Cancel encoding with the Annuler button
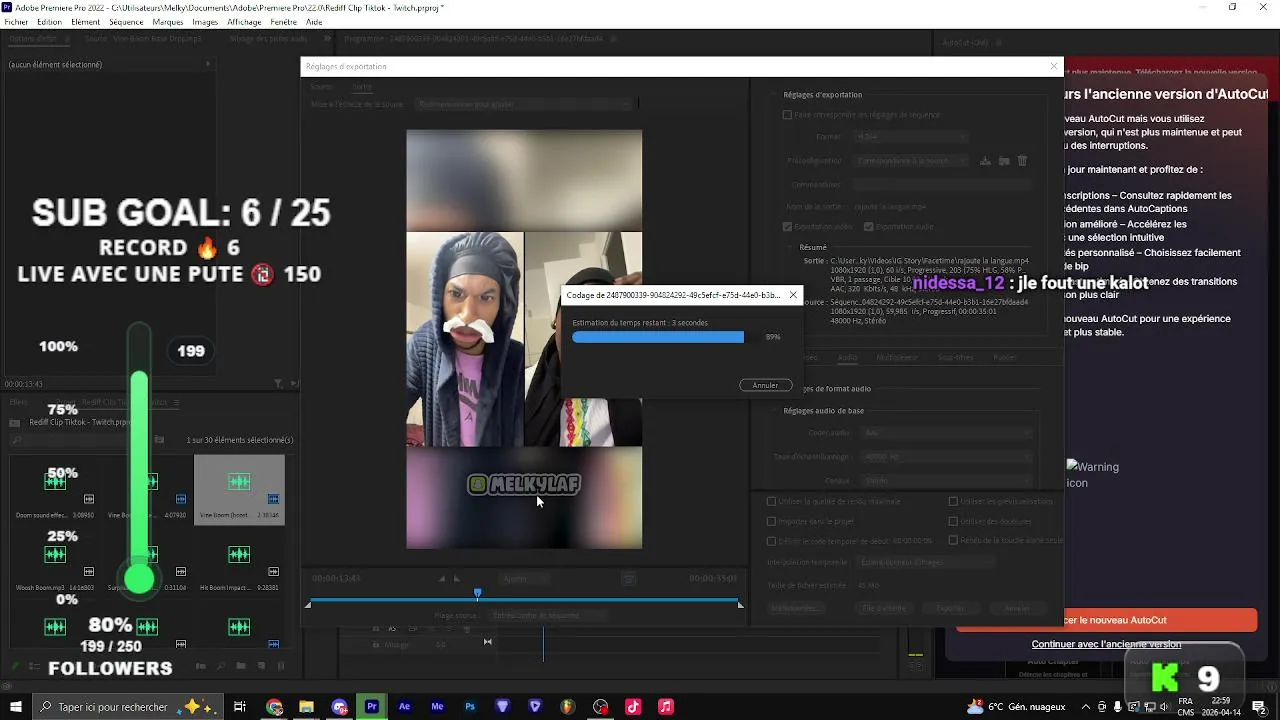 click(765, 385)
